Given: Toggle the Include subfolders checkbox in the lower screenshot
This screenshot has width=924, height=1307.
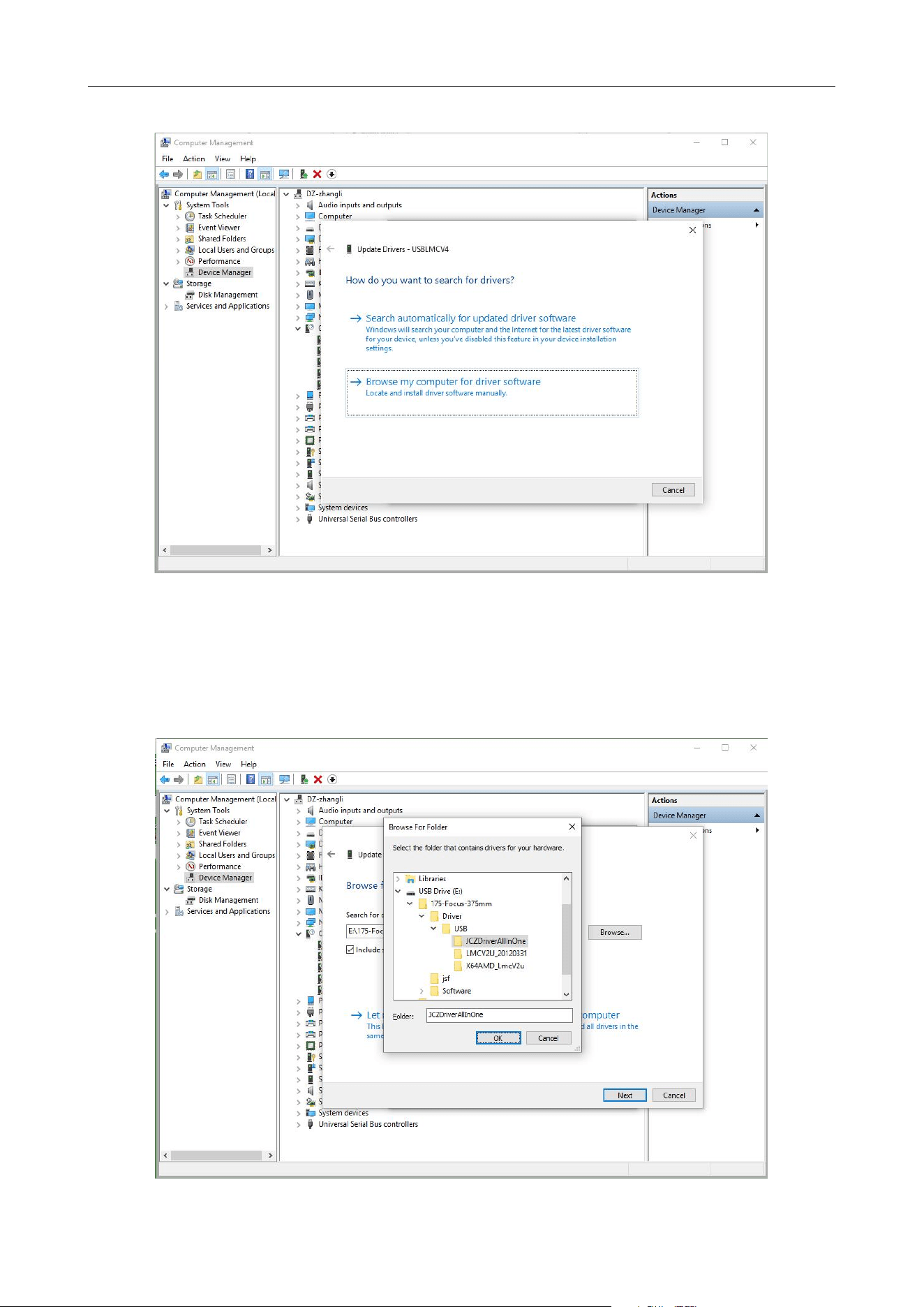Looking at the screenshot, I should (x=350, y=950).
